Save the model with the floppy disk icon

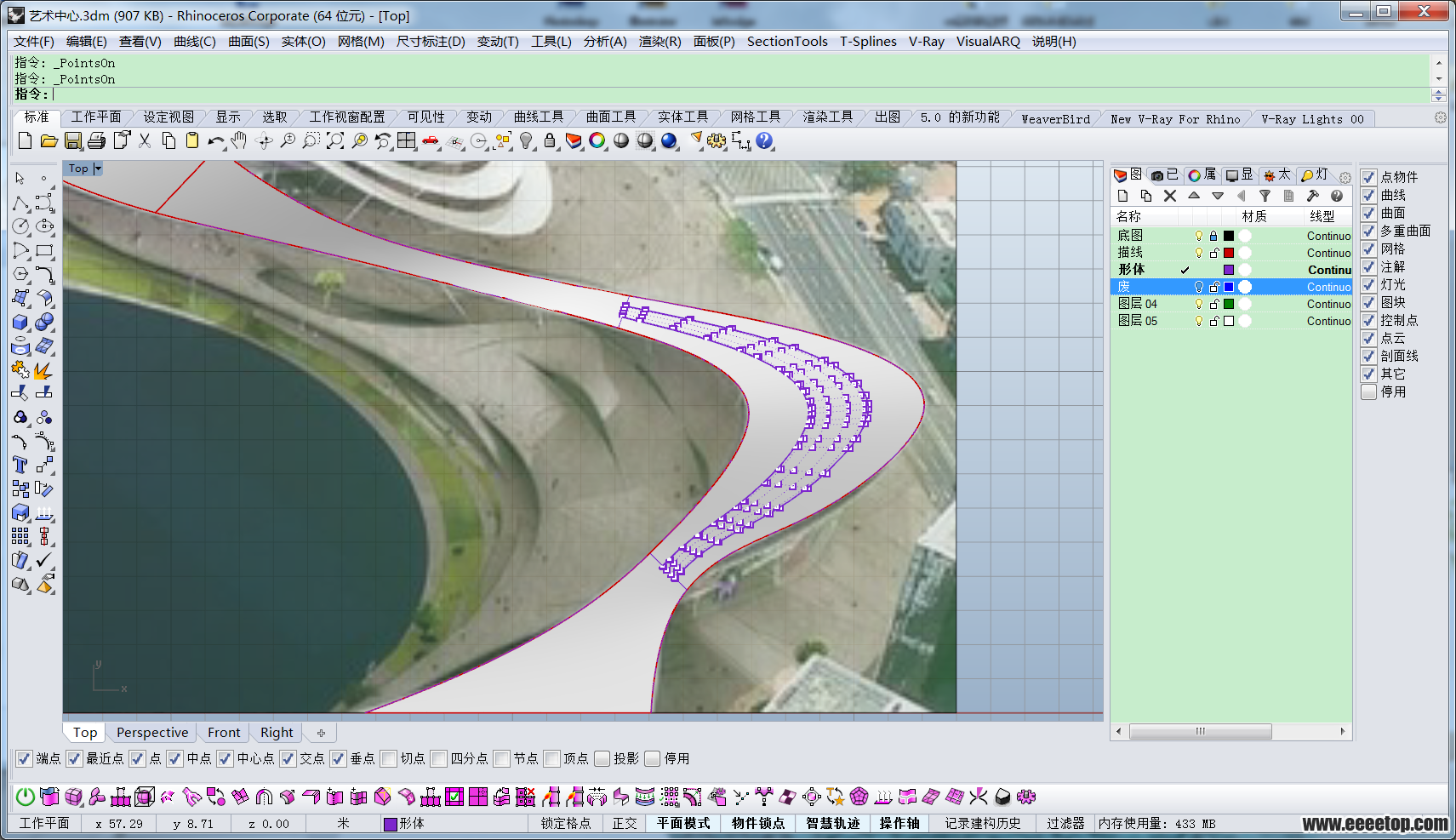pos(73,140)
